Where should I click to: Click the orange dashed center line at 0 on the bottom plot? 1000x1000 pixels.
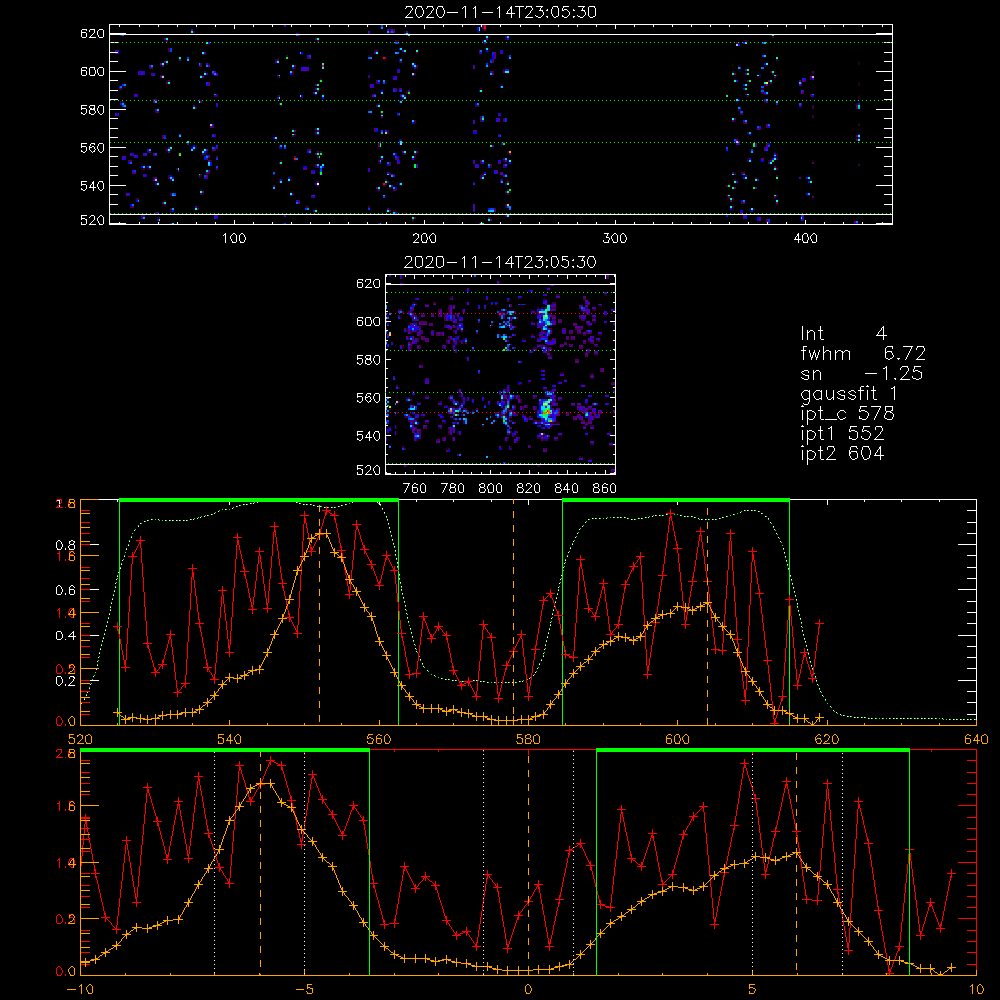click(x=528, y=862)
